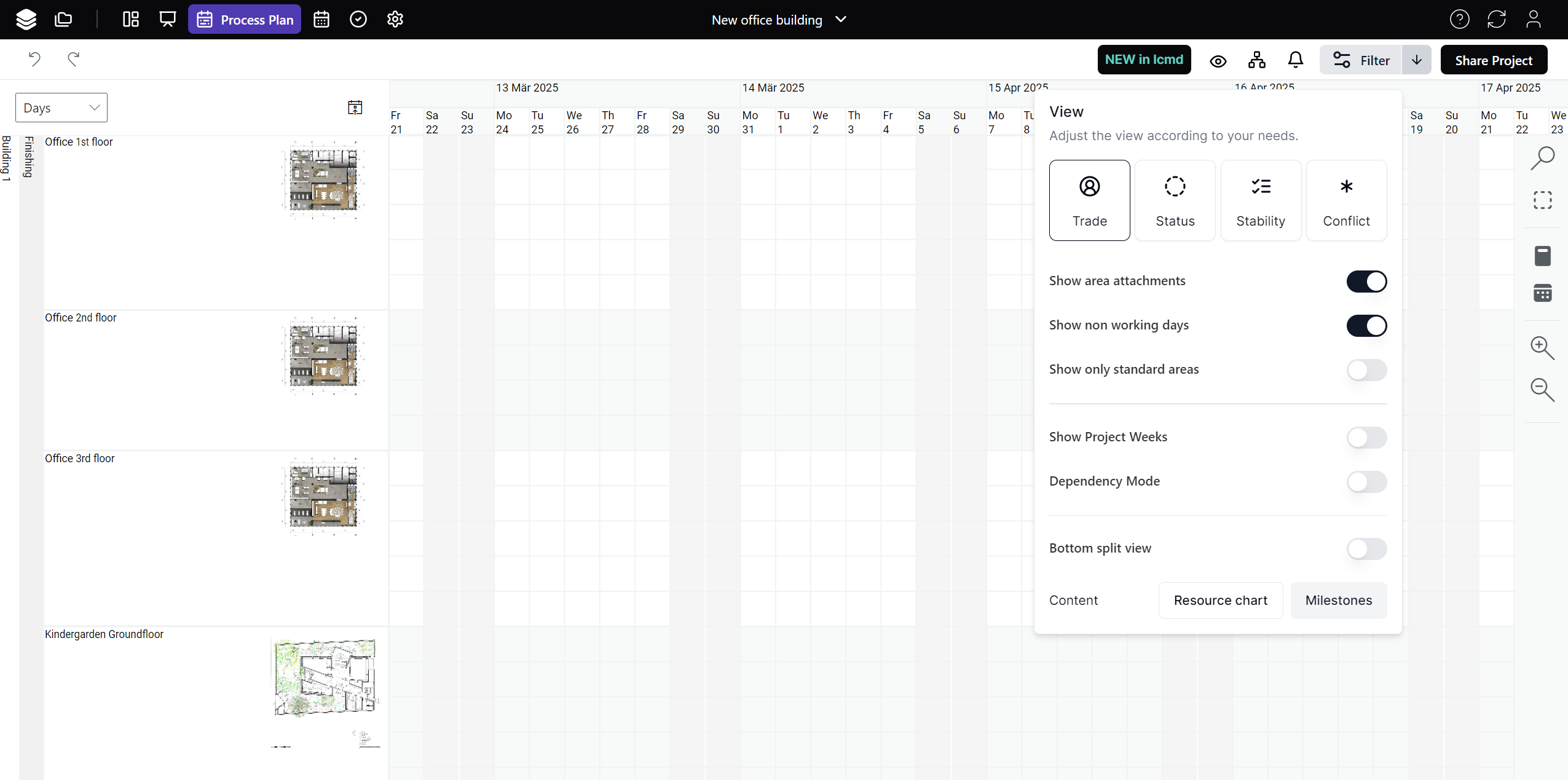1568x780 pixels.
Task: Activate the dashed selection box tool
Action: [x=1542, y=200]
